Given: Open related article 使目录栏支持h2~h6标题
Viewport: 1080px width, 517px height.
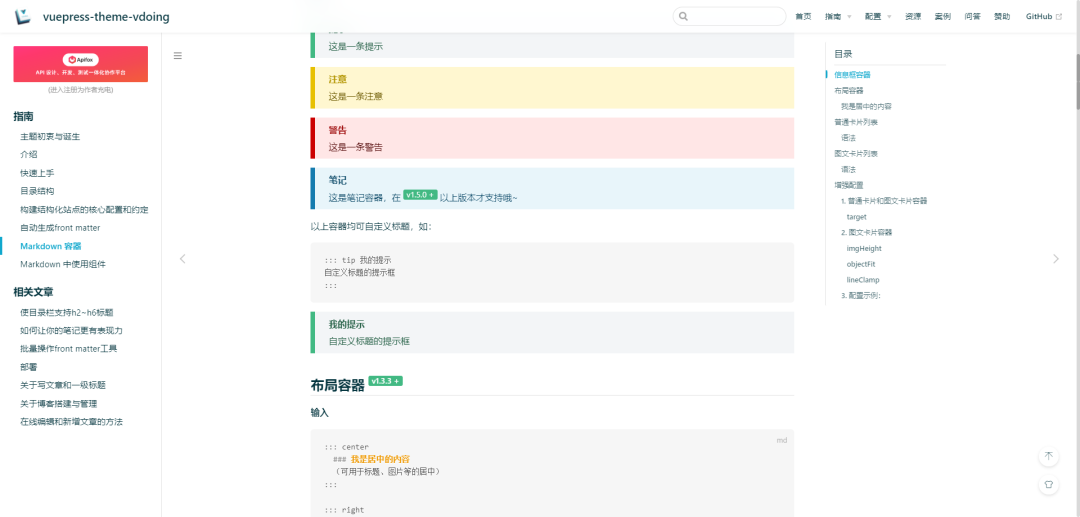Looking at the screenshot, I should tap(67, 312).
